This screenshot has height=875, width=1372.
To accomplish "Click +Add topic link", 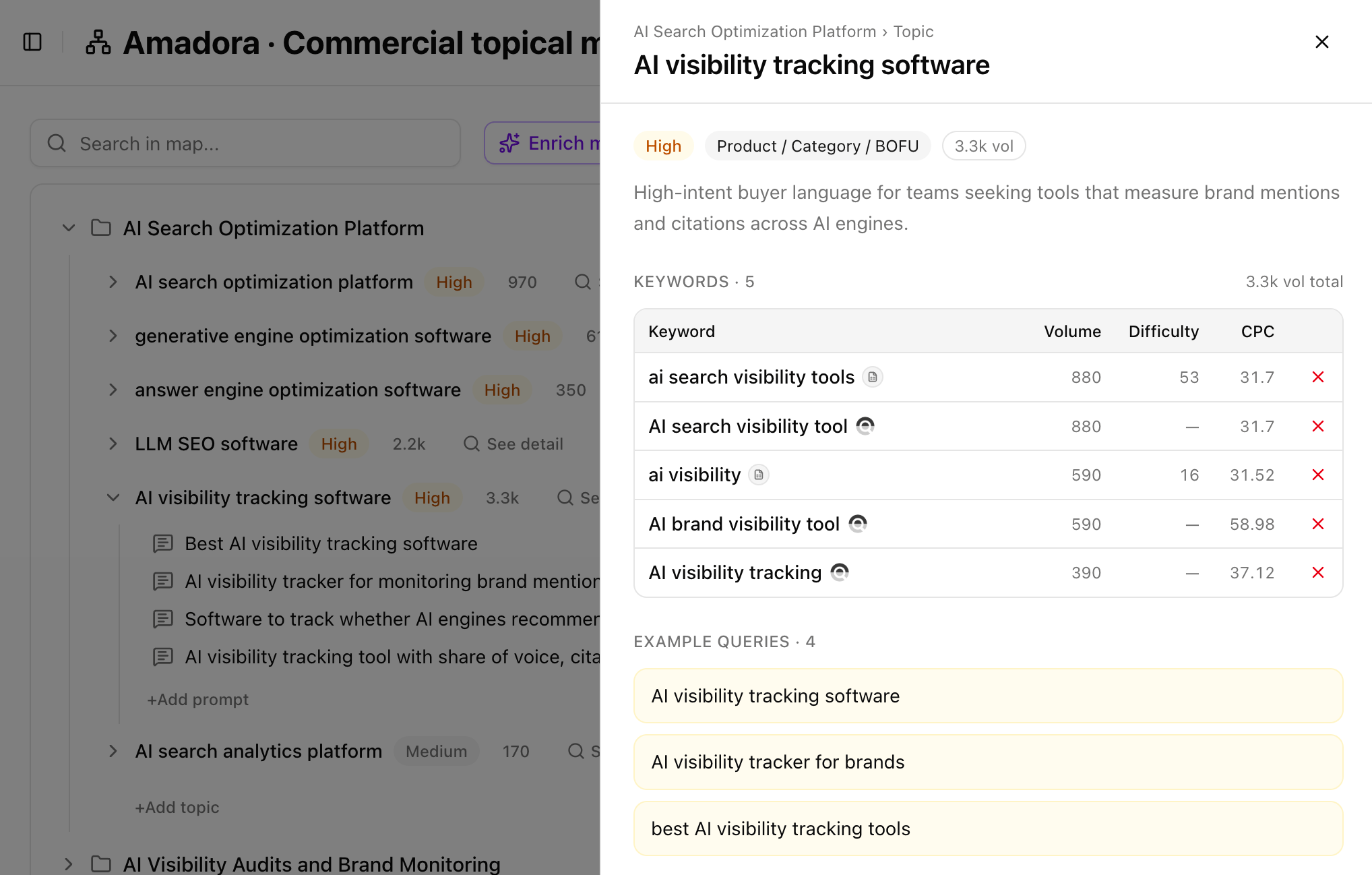I will coord(177,807).
